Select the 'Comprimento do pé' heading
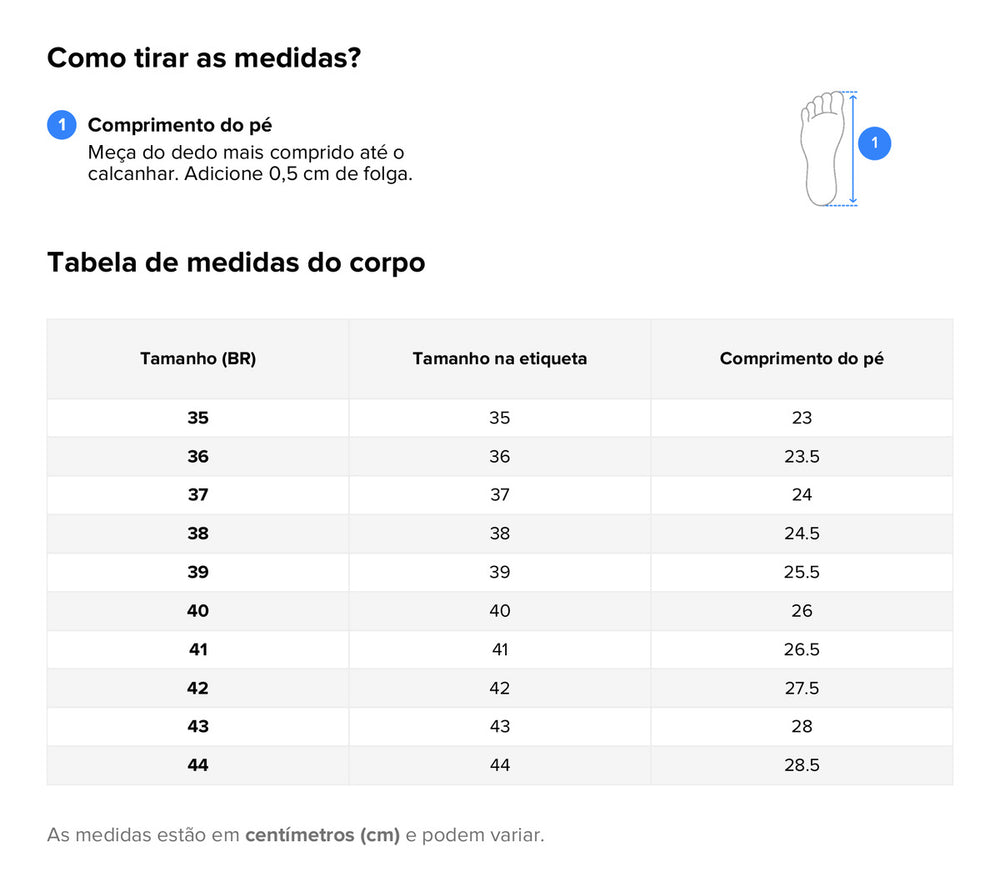 pos(180,125)
